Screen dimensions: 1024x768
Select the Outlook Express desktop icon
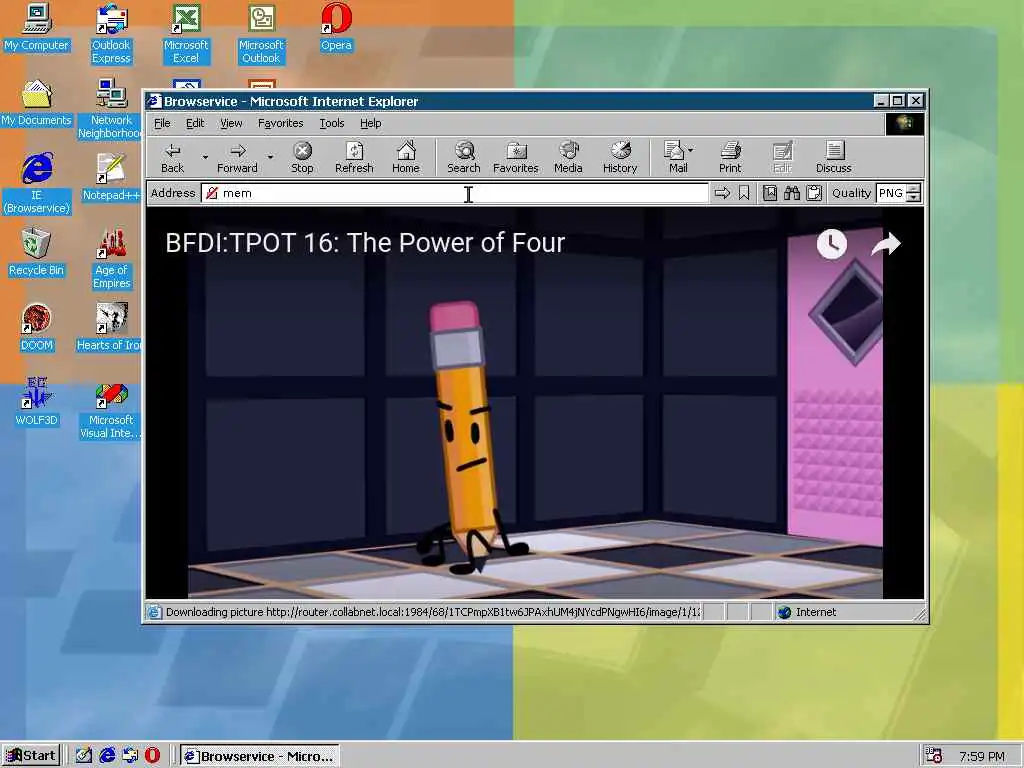coord(111,34)
